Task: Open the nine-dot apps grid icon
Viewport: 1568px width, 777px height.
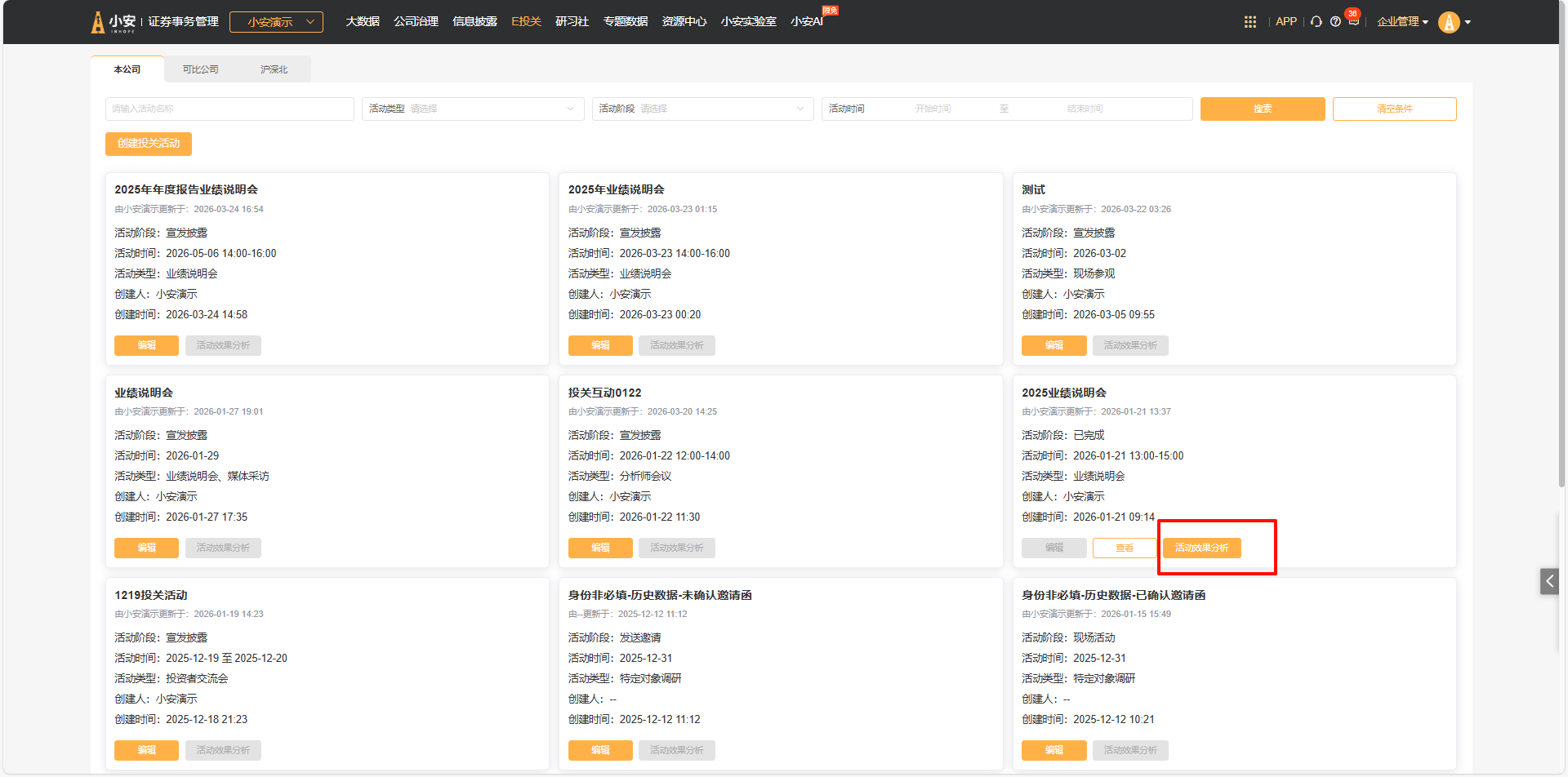Action: click(1249, 22)
